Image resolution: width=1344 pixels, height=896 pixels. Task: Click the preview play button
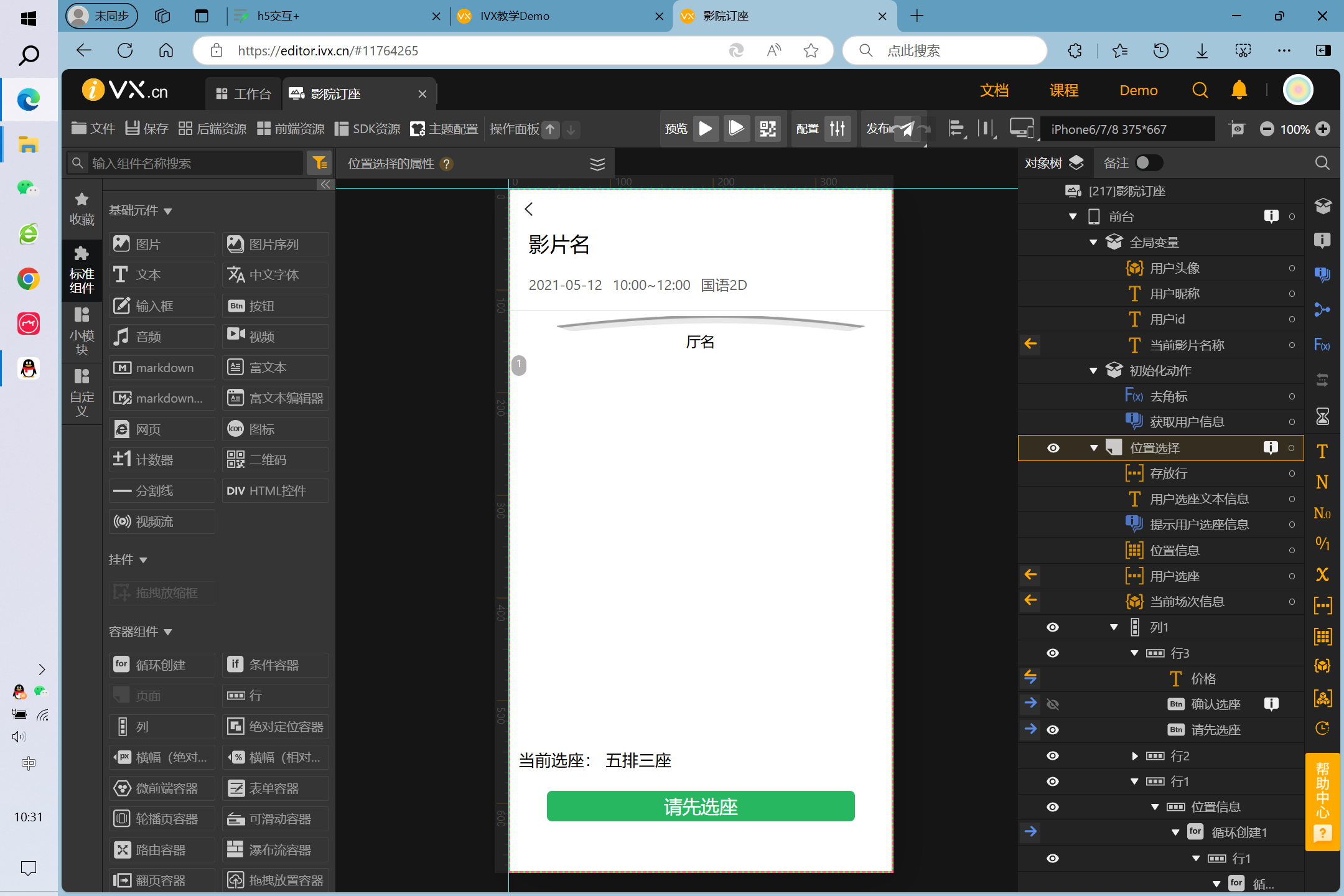coord(706,129)
